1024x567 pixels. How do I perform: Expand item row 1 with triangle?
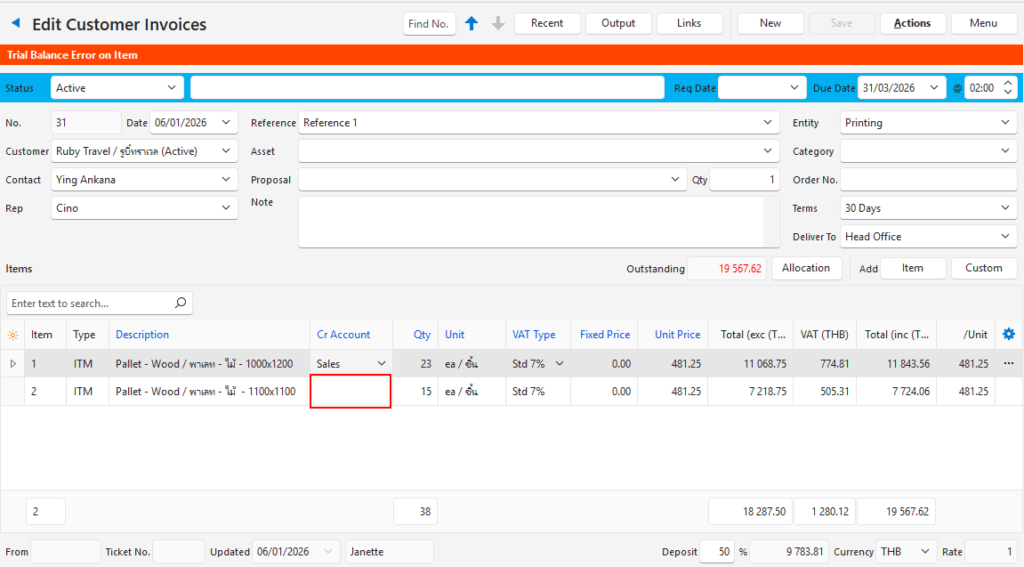coord(13,364)
